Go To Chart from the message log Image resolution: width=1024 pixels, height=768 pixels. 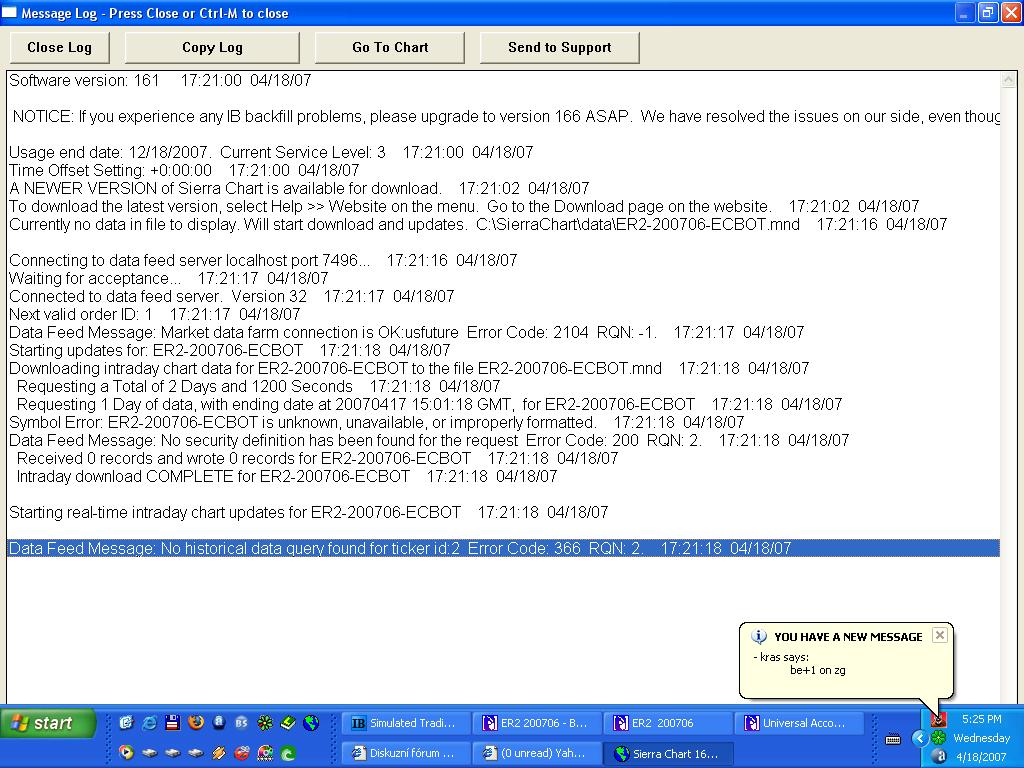[x=390, y=48]
